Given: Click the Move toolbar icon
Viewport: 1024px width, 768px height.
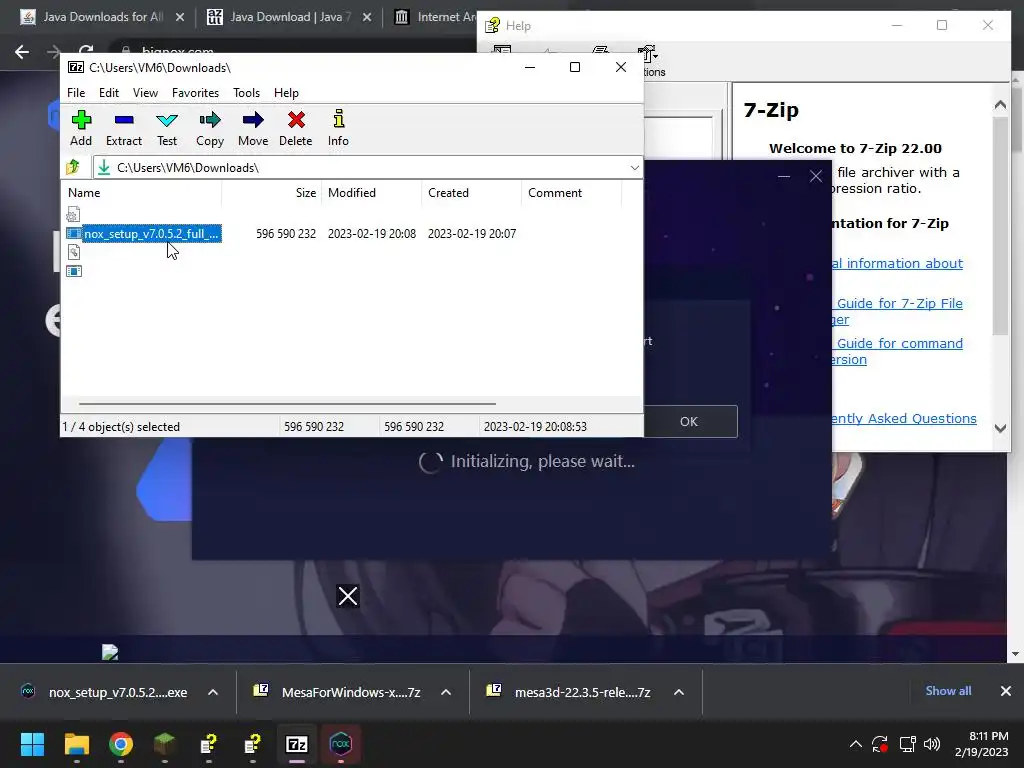Looking at the screenshot, I should point(253,128).
